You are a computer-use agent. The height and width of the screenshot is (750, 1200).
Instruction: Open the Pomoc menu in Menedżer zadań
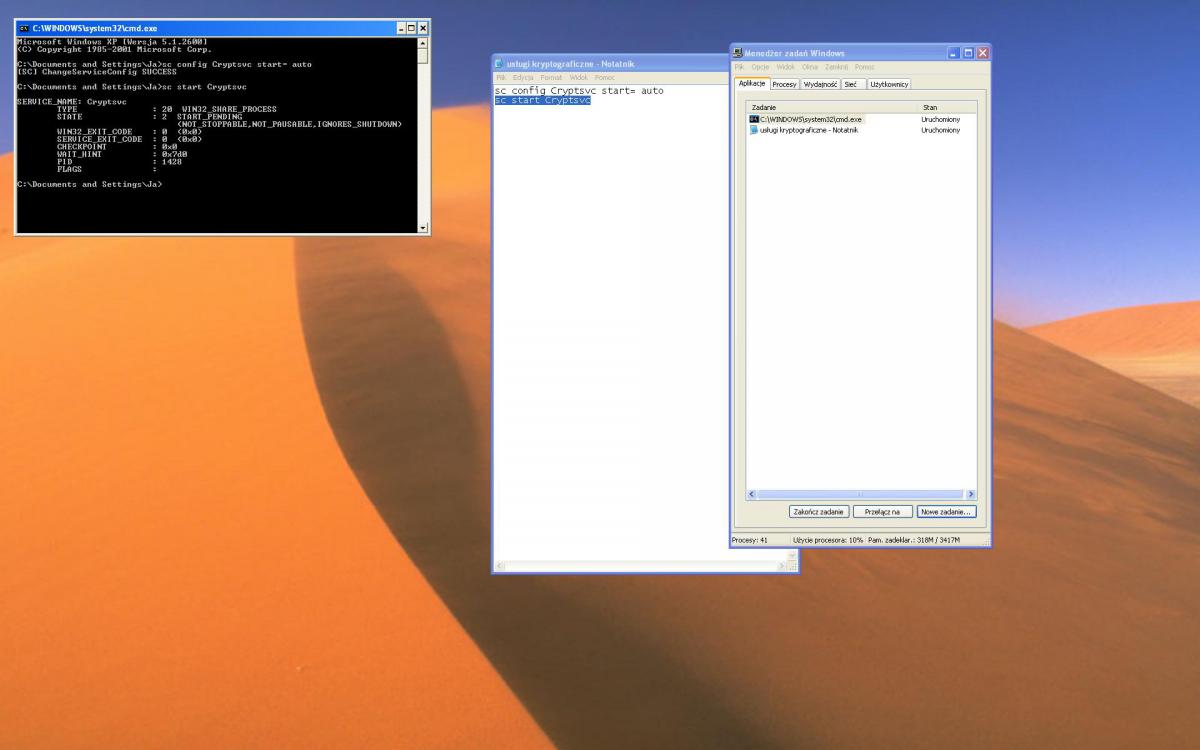coord(865,67)
